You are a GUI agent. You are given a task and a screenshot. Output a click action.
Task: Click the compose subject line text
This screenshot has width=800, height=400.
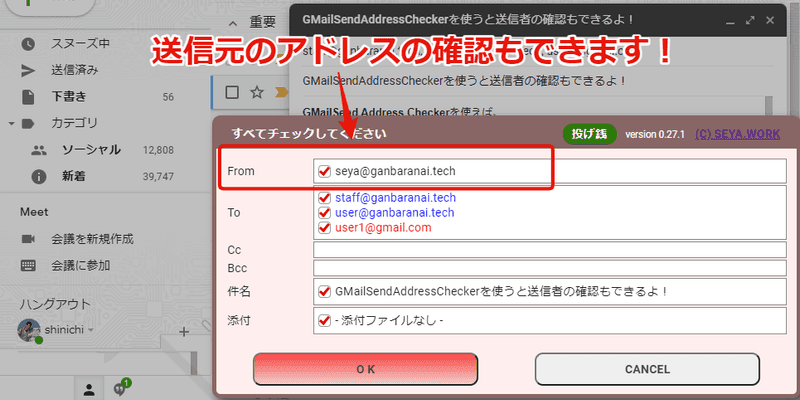click(x=464, y=81)
